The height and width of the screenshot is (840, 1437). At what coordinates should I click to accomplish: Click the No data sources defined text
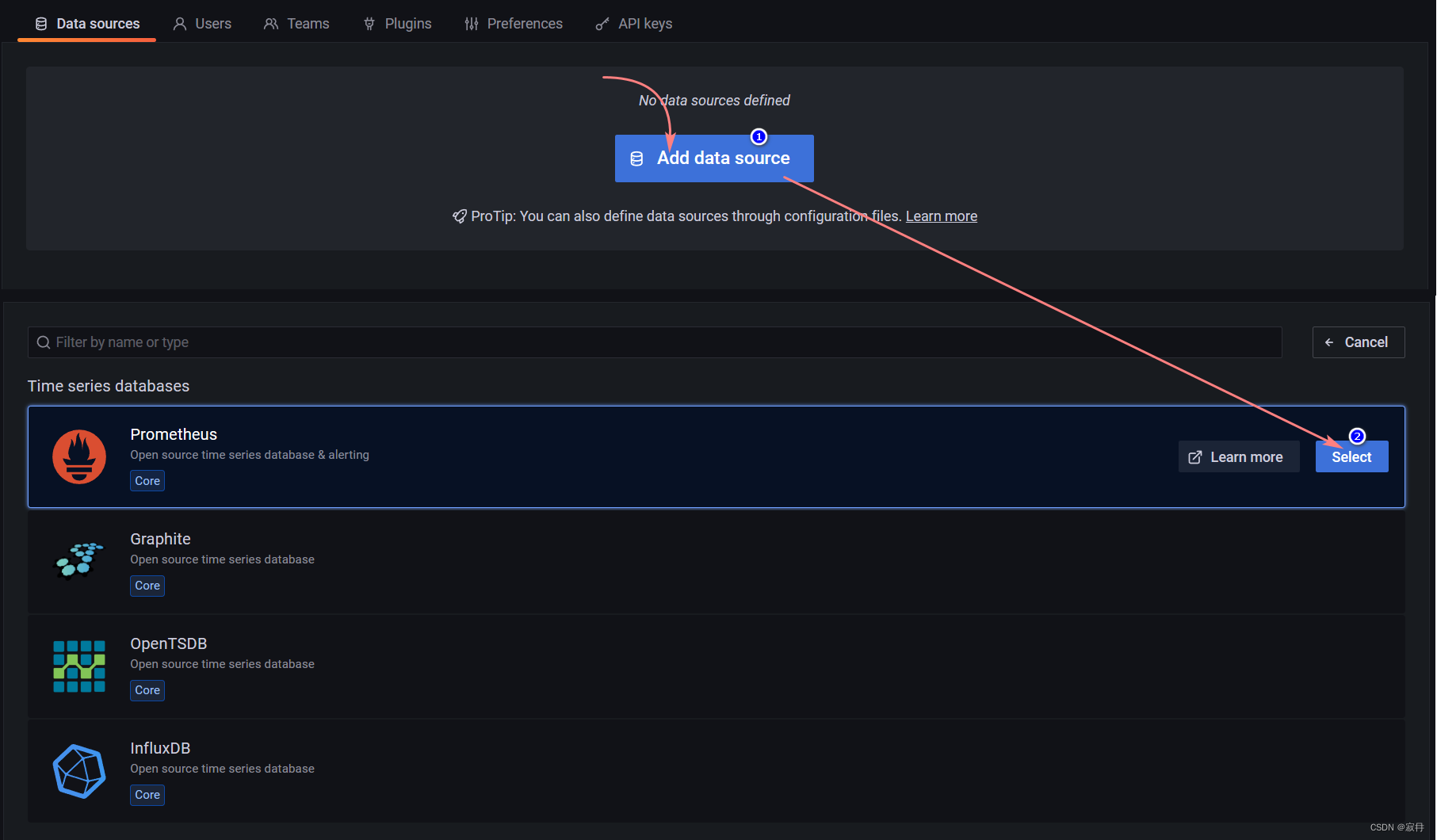[714, 101]
